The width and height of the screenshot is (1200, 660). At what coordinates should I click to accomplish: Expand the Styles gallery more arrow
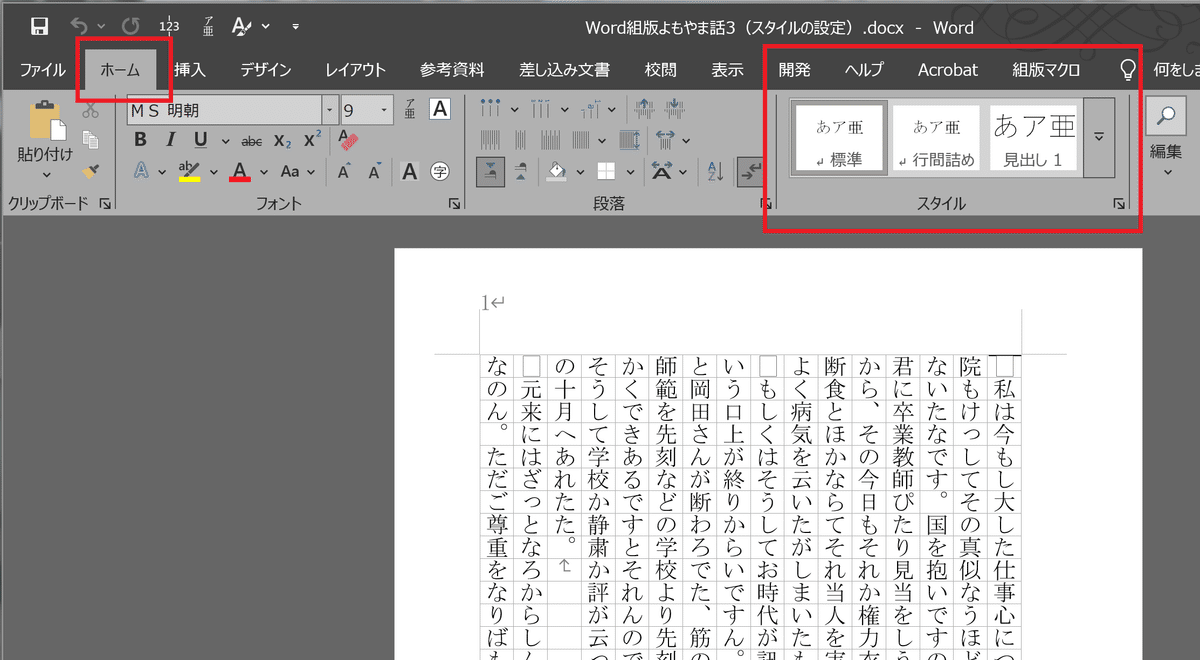coord(1098,138)
